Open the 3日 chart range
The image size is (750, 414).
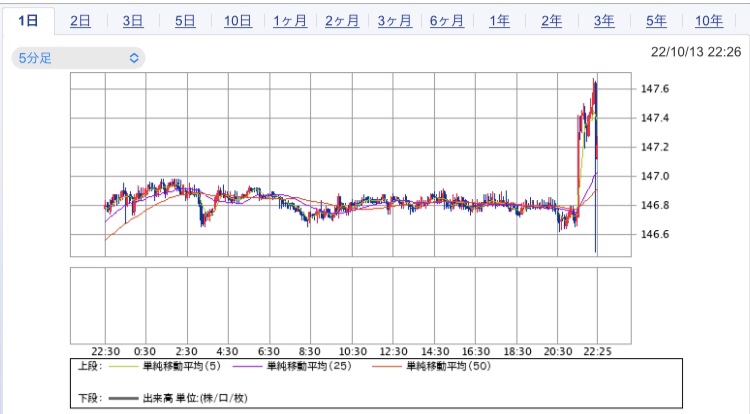pyautogui.click(x=133, y=21)
